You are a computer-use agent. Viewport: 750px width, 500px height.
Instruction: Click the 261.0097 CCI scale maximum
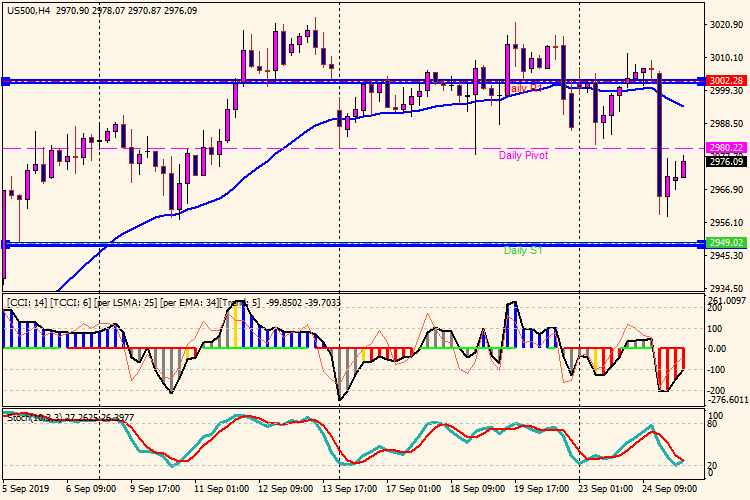point(727,300)
